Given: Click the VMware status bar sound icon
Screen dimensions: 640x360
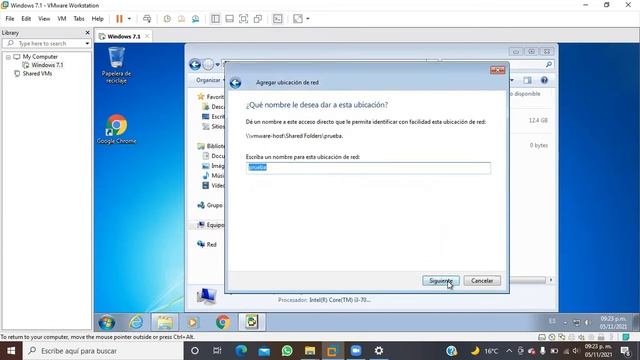Looking at the screenshot, I should tap(581, 337).
